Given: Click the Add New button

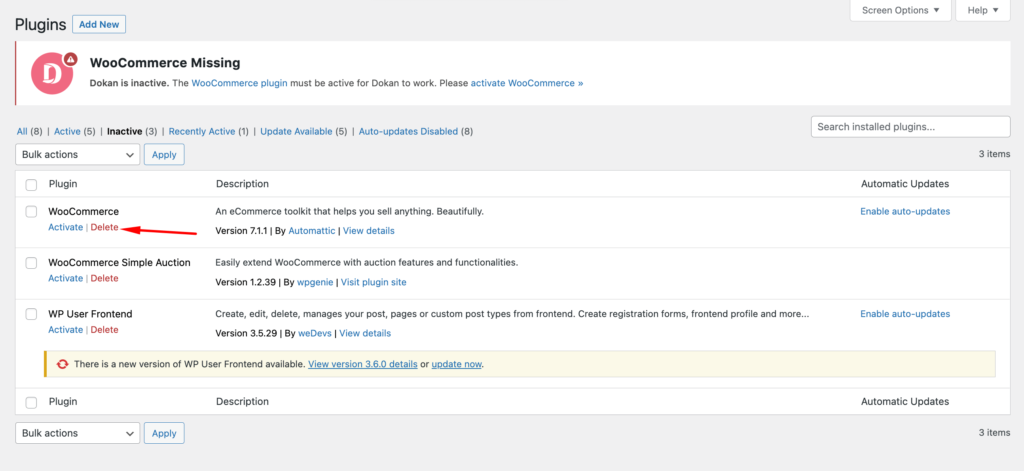Looking at the screenshot, I should click(x=99, y=24).
